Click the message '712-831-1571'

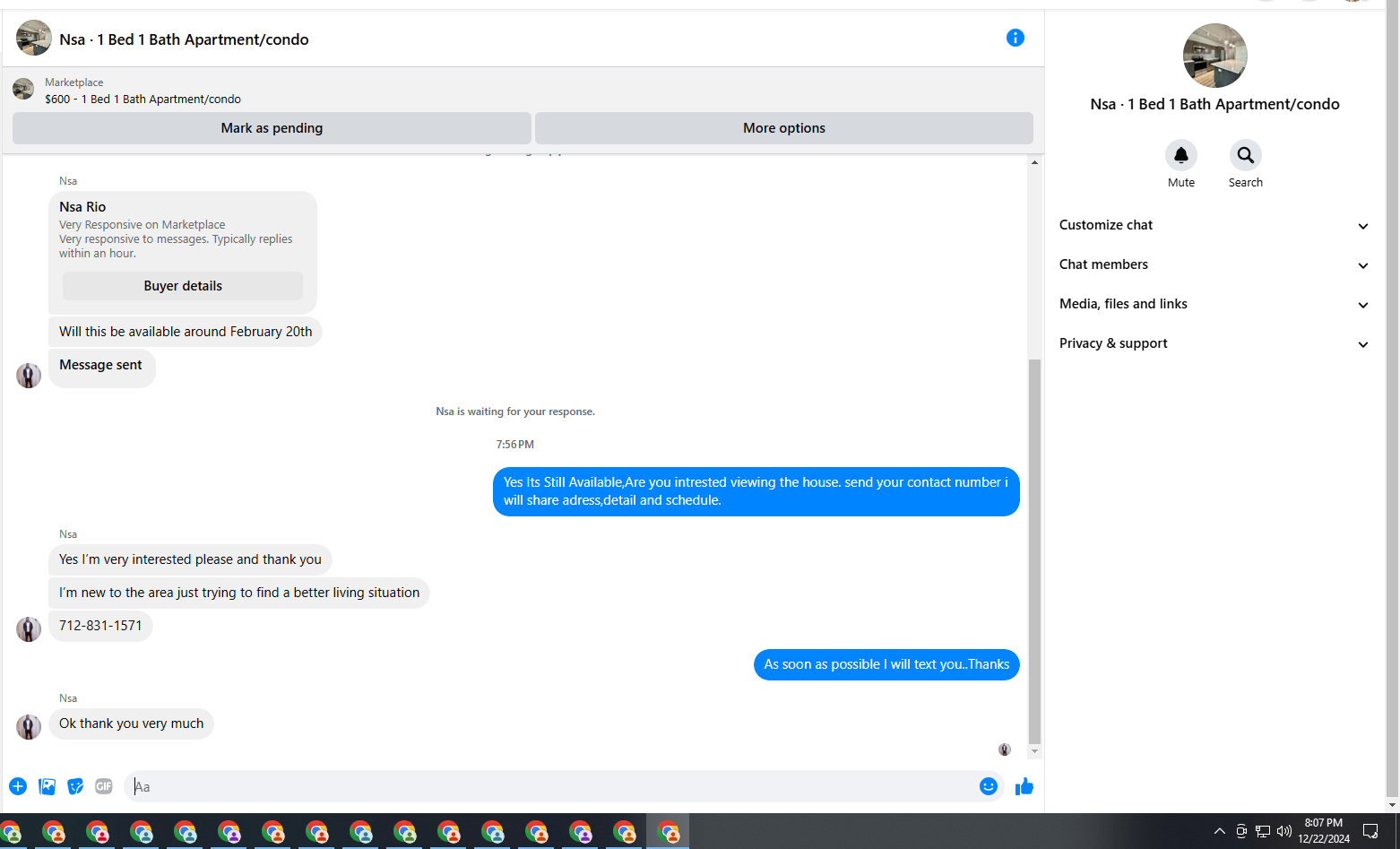[100, 626]
